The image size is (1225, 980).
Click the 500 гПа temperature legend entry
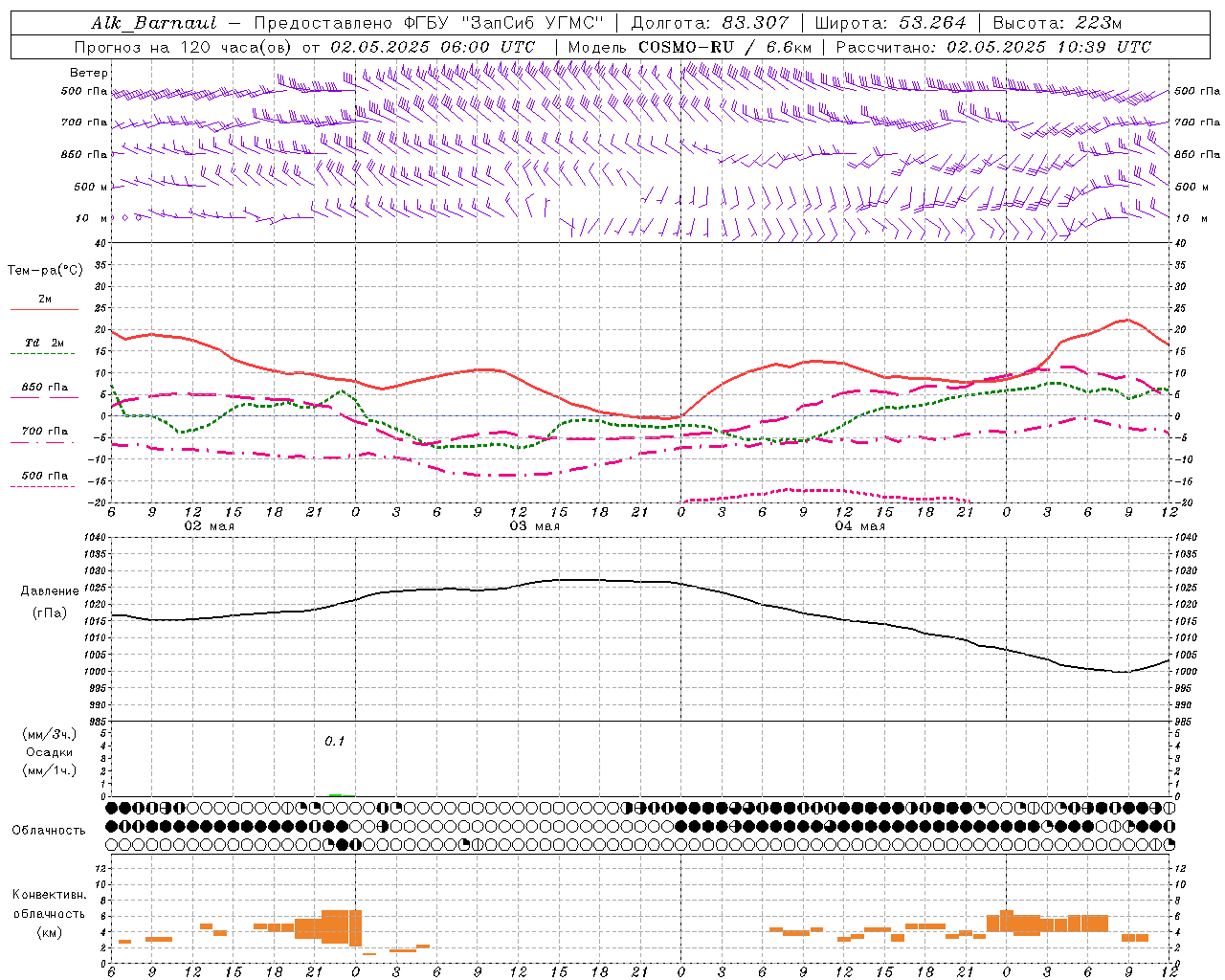coord(45,476)
